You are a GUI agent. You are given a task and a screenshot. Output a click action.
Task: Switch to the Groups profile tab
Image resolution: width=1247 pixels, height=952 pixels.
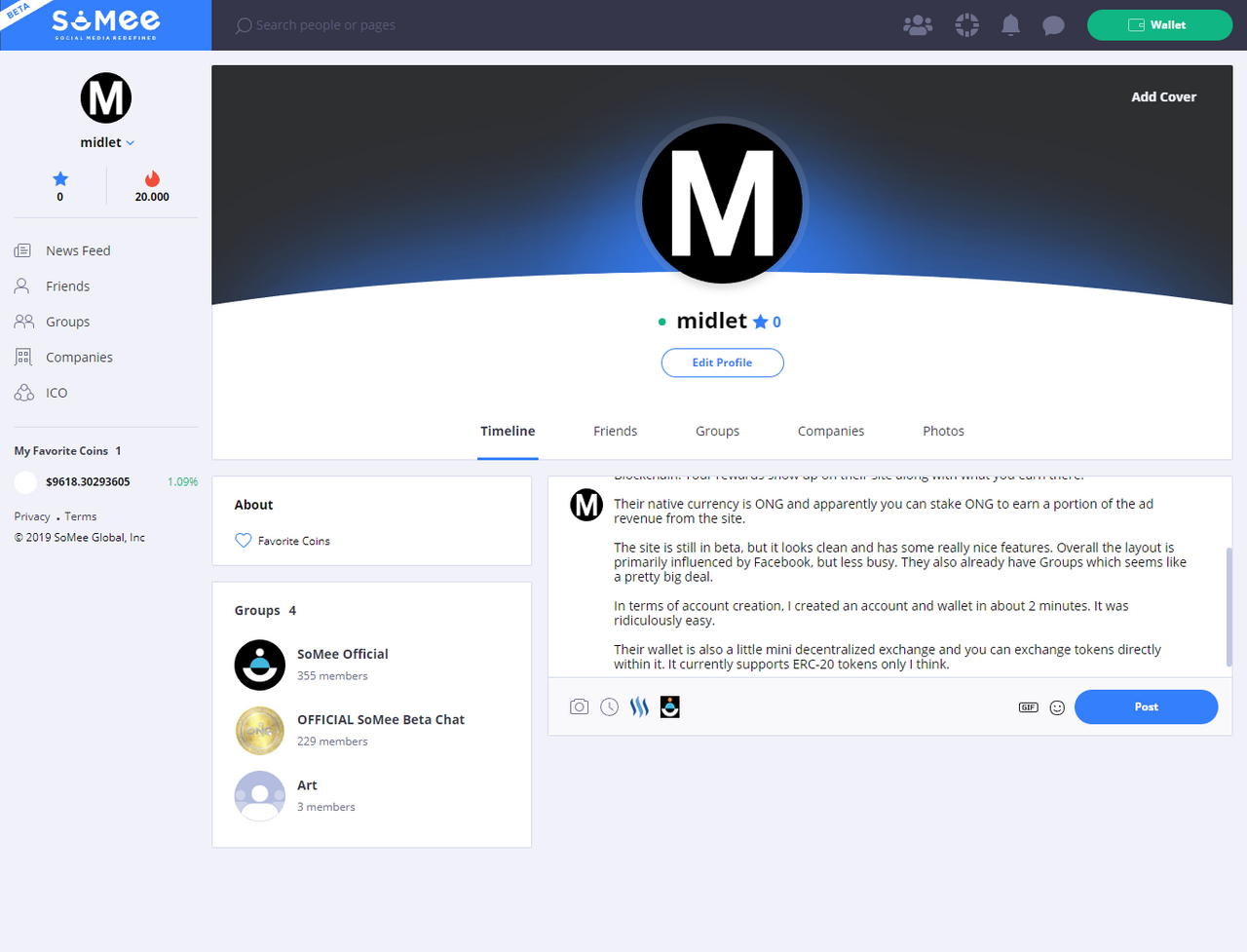click(x=717, y=431)
